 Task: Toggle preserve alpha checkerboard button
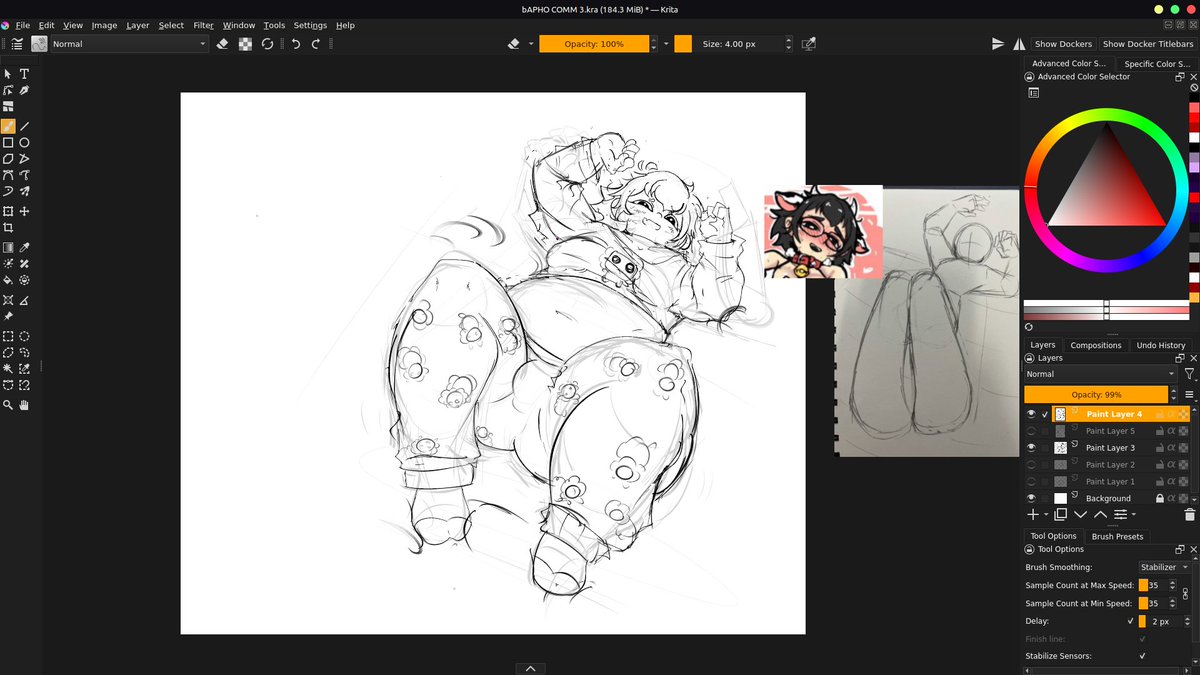[x=245, y=44]
